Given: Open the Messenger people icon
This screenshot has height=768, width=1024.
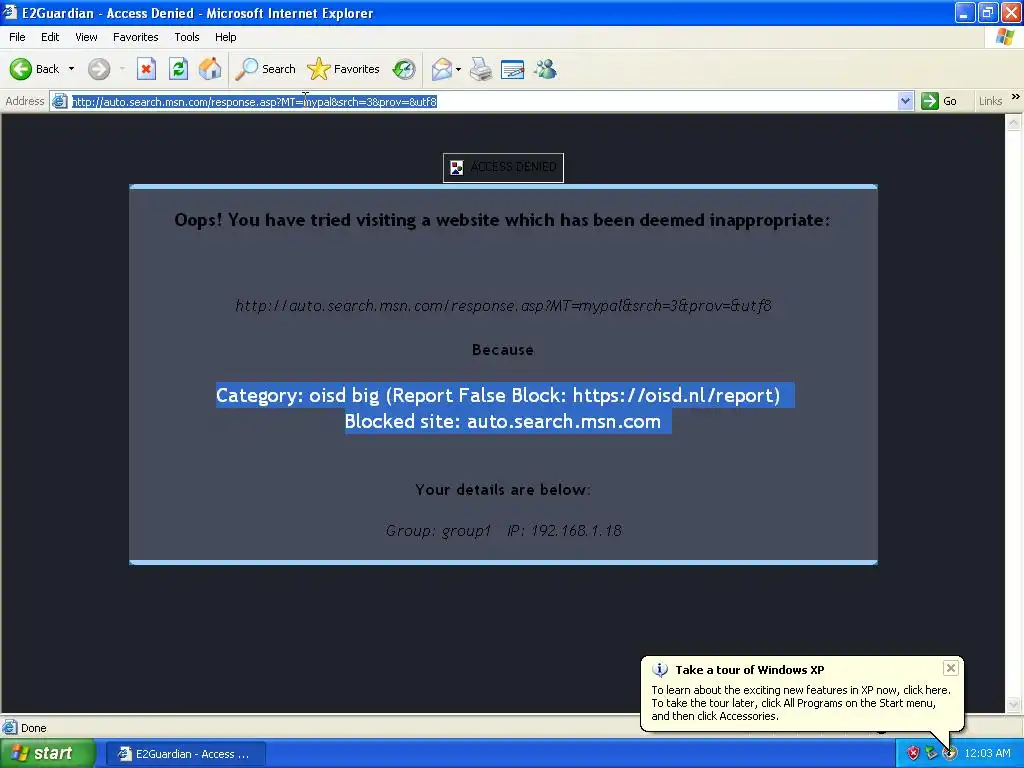Looking at the screenshot, I should [545, 69].
